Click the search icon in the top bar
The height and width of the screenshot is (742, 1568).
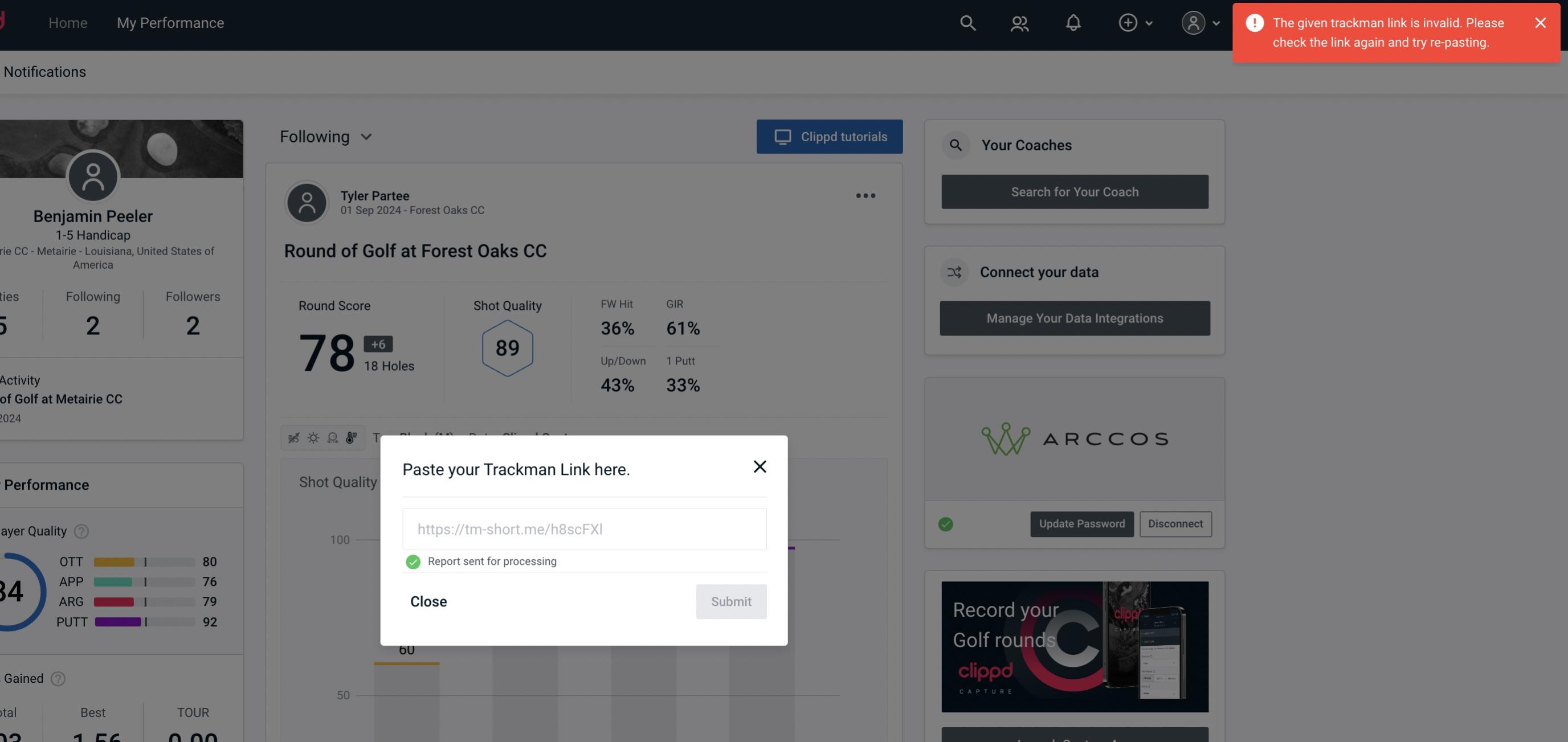click(966, 22)
